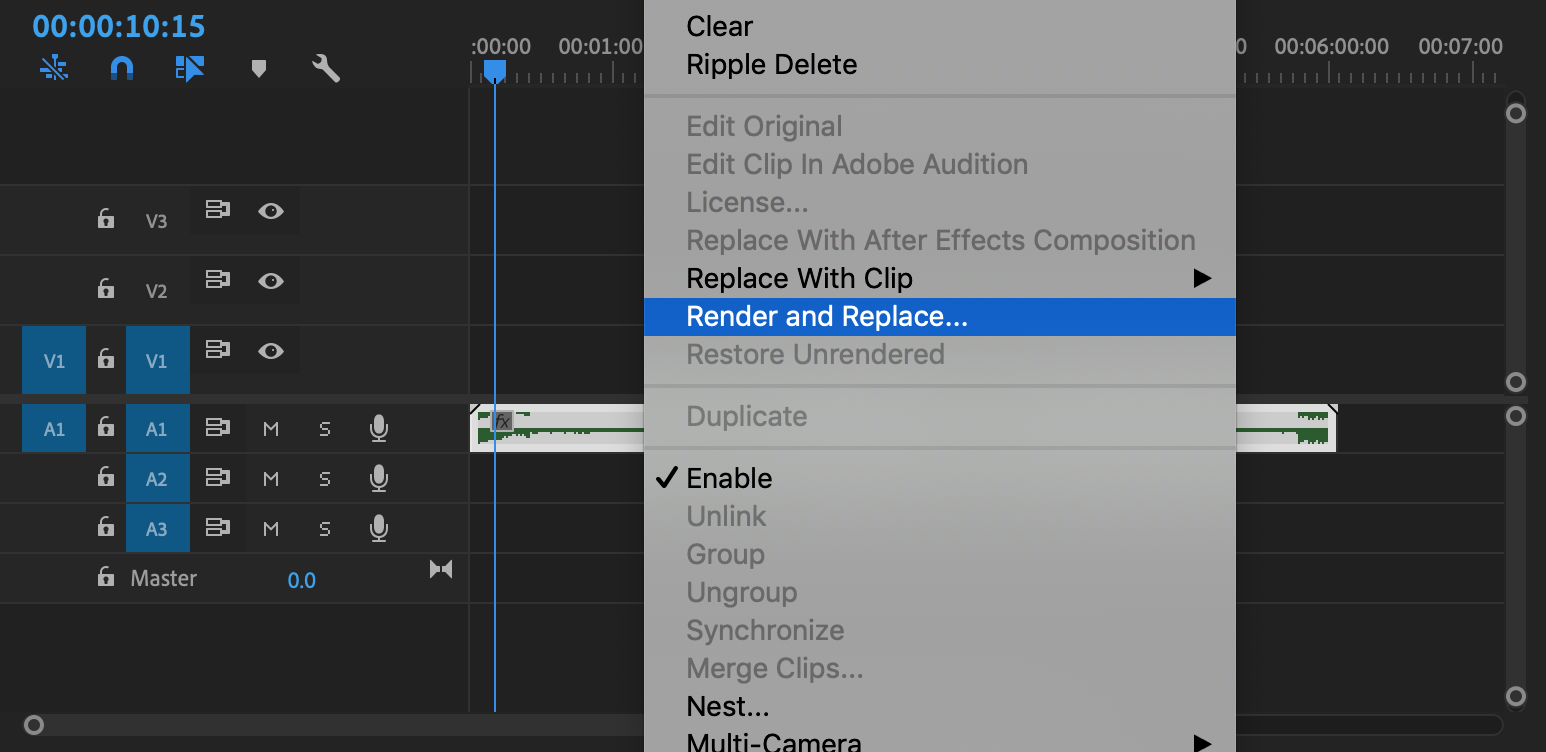Toggle Linked Selection icon
This screenshot has height=752, width=1546.
[189, 68]
